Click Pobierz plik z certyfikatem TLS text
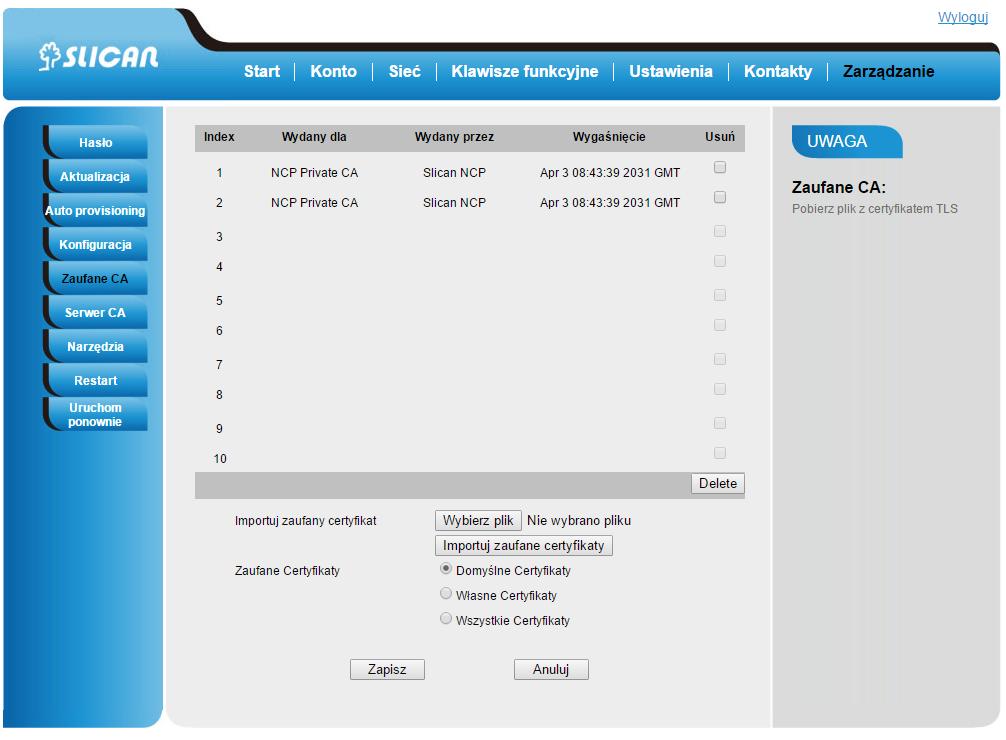 tap(874, 209)
